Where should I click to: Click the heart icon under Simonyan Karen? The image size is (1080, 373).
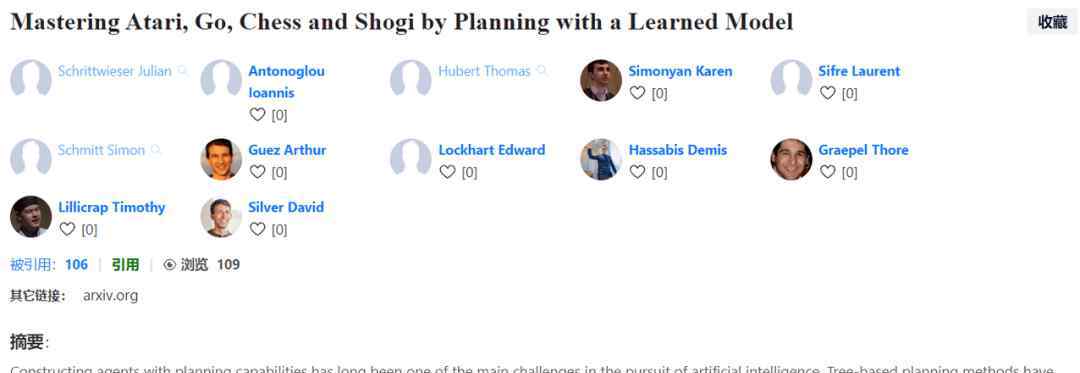[638, 93]
